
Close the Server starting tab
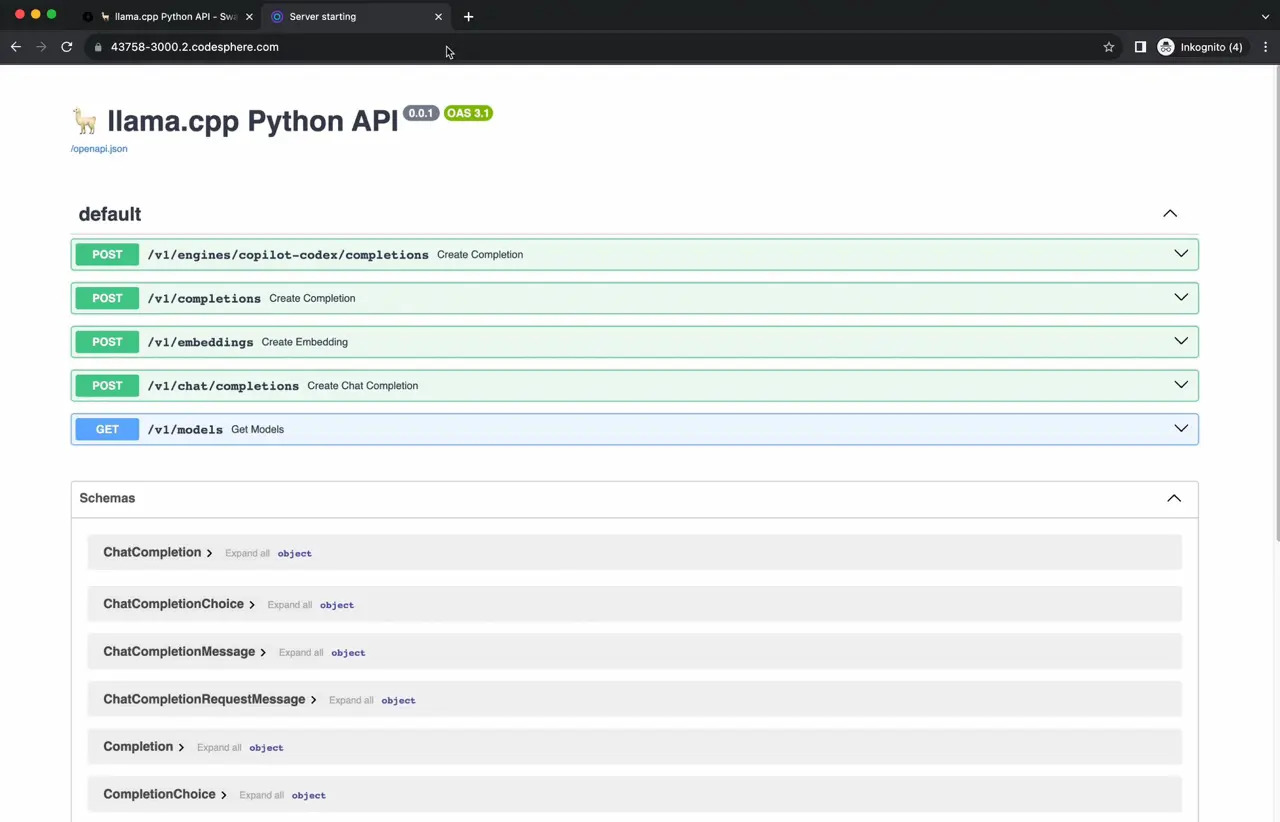coord(438,17)
